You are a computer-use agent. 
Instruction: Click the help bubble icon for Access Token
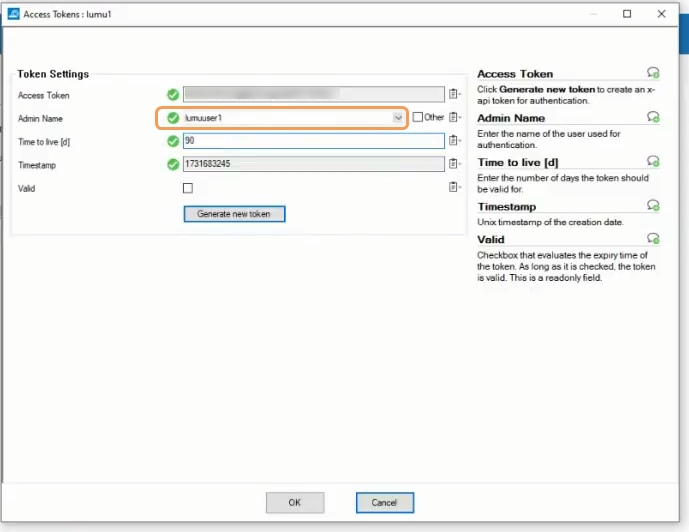(x=653, y=73)
